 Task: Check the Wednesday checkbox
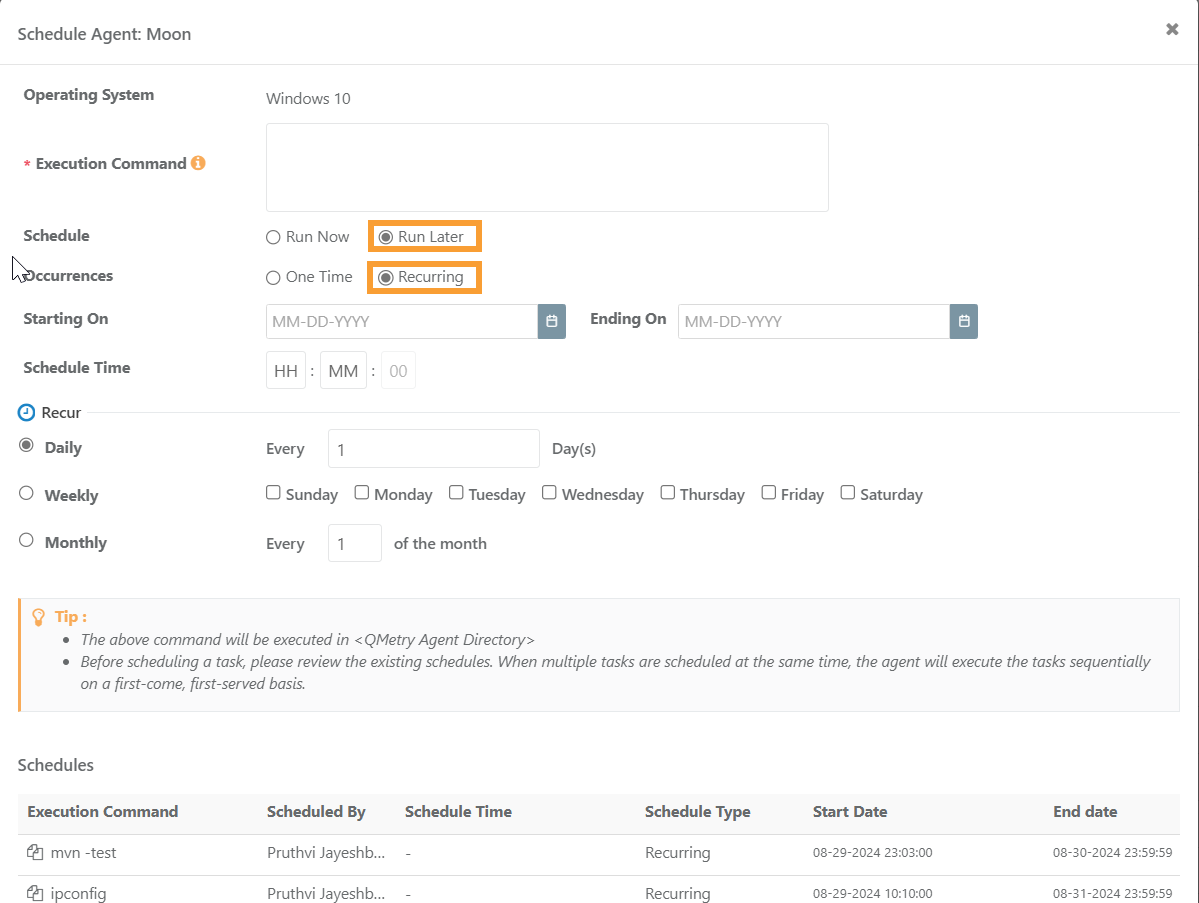click(x=549, y=491)
